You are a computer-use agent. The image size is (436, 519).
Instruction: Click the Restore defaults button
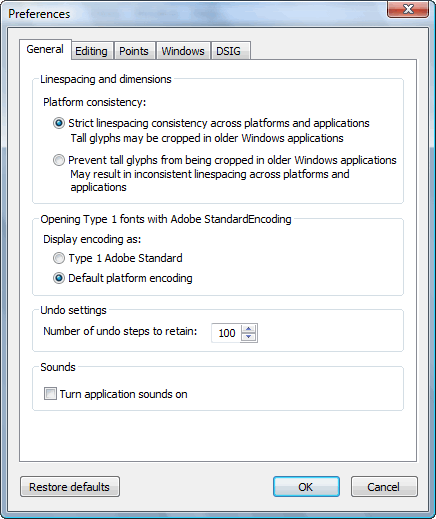70,487
